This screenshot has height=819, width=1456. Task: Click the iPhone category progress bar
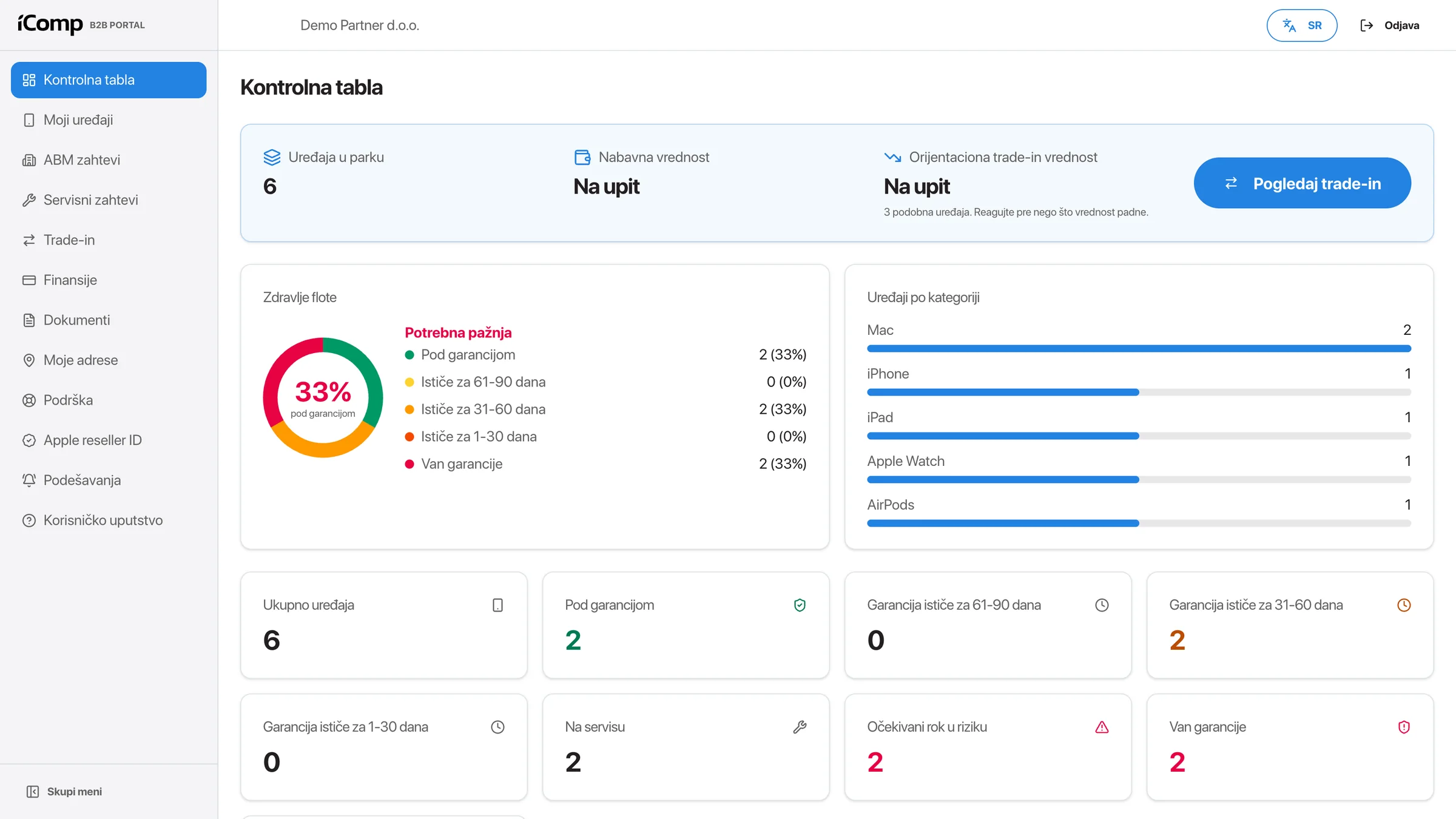tap(1139, 393)
